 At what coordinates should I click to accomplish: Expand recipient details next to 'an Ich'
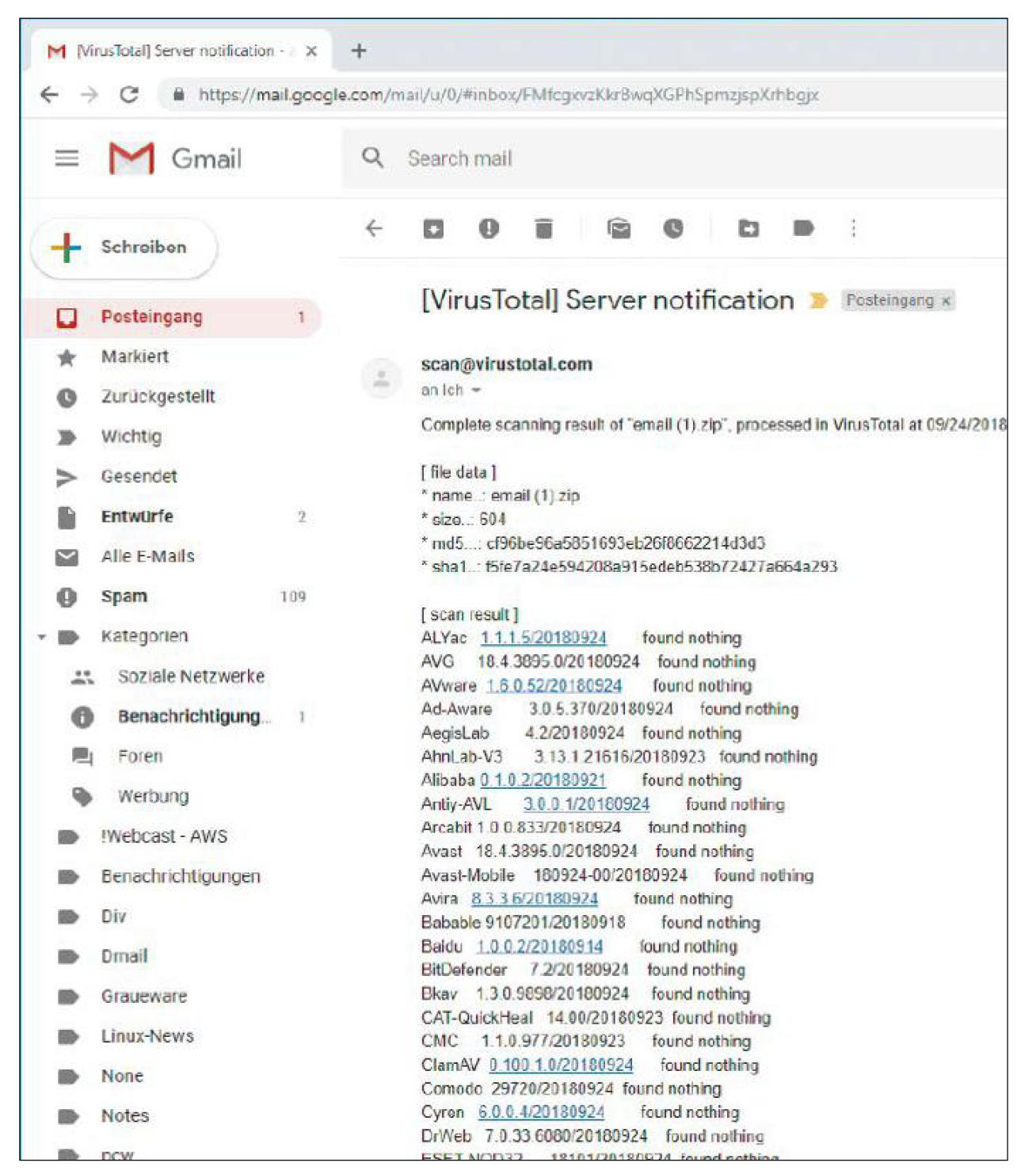coord(476,391)
